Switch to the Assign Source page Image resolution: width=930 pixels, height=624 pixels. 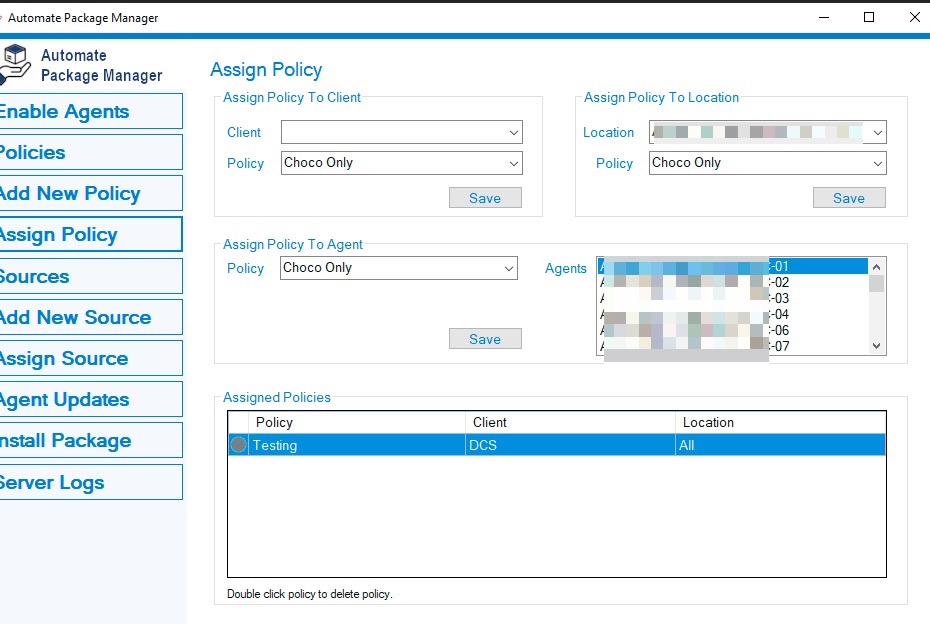click(91, 358)
